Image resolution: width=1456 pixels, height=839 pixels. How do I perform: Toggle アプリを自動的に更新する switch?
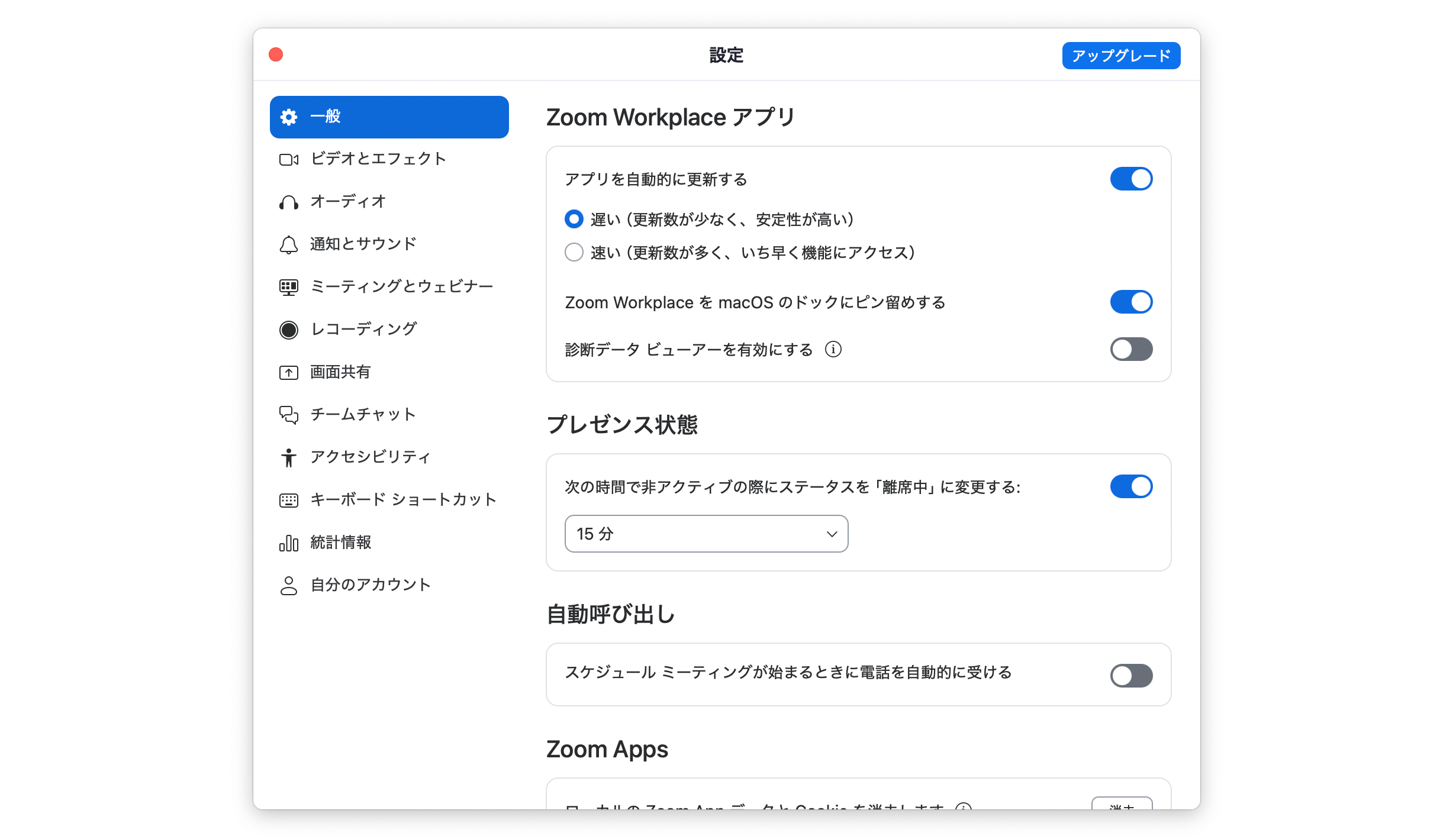tap(1131, 179)
